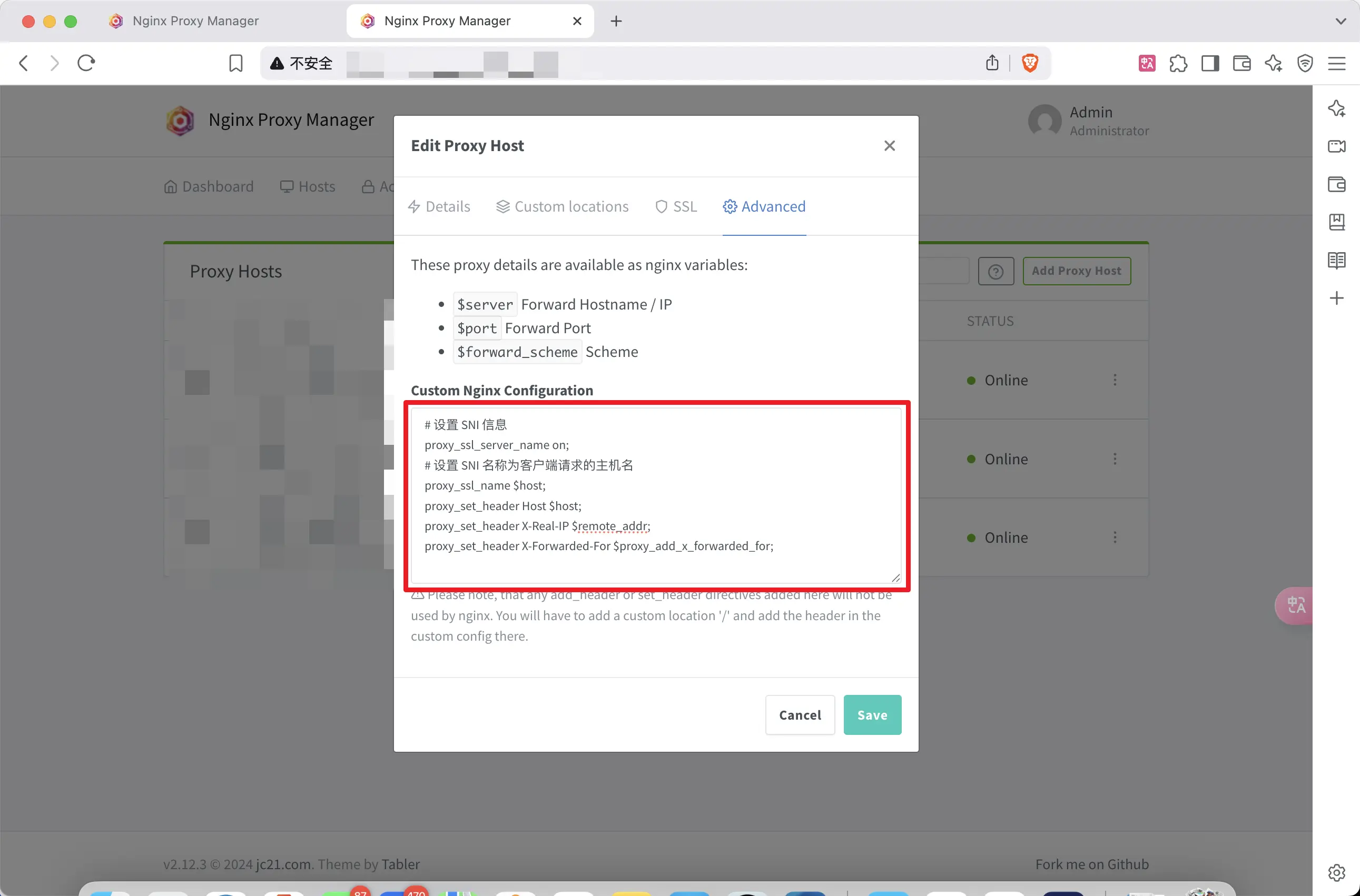Open the wallet icon in the sidebar

point(1337,184)
